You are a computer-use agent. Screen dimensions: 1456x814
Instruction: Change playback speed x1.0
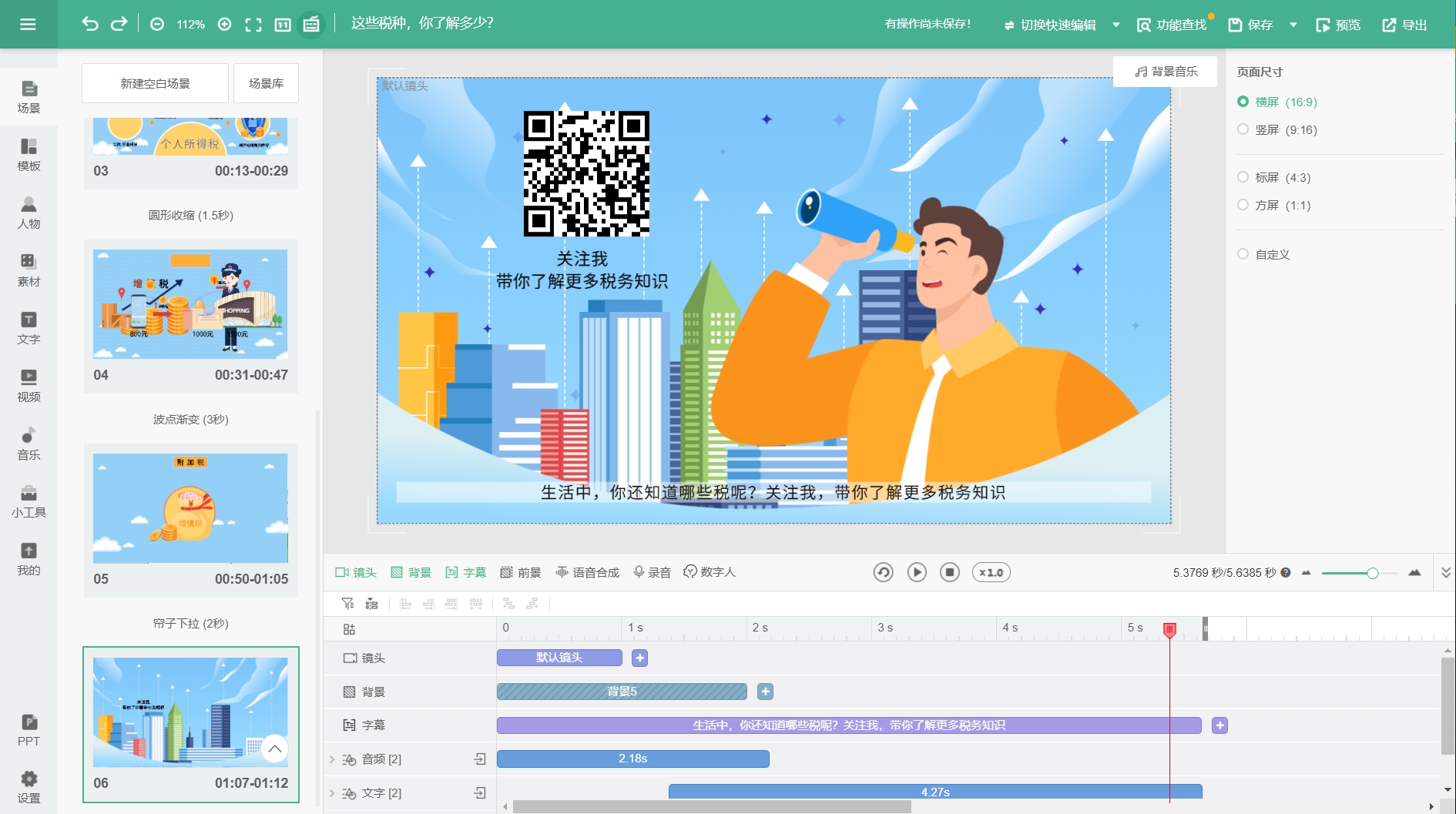point(991,572)
